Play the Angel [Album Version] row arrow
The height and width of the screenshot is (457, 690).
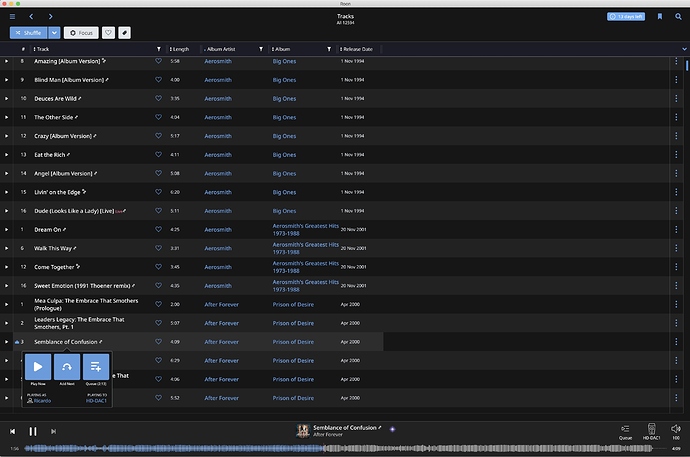[x=6, y=173]
